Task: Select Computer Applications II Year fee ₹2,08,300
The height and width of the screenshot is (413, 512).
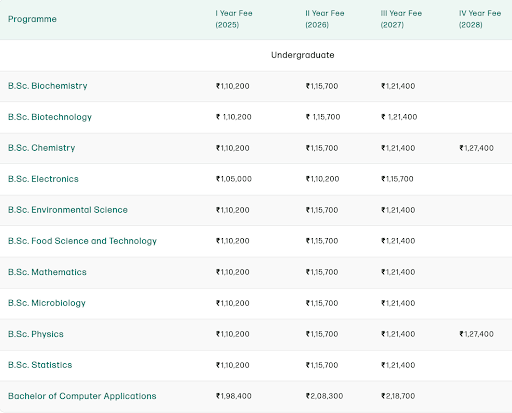Action: pyautogui.click(x=324, y=396)
